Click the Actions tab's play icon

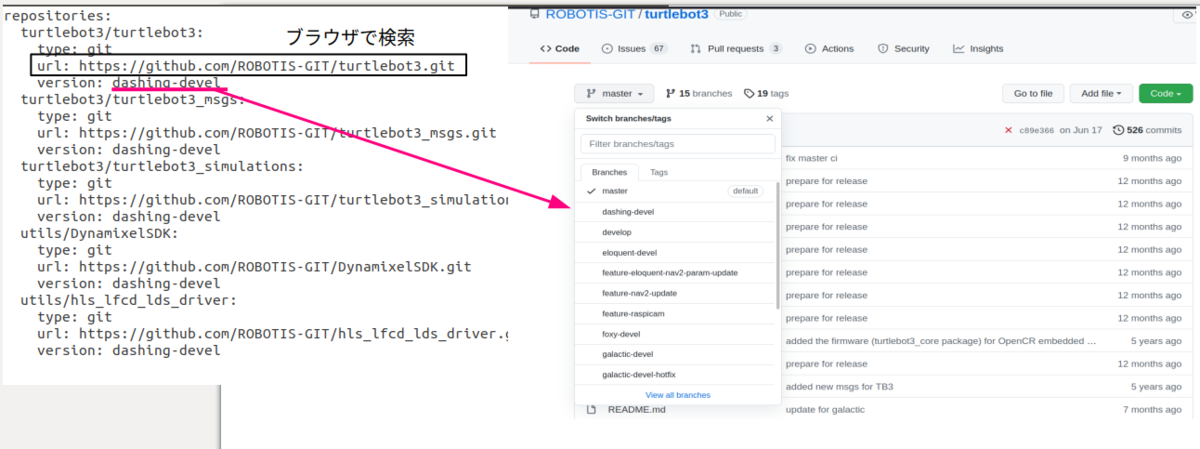811,48
